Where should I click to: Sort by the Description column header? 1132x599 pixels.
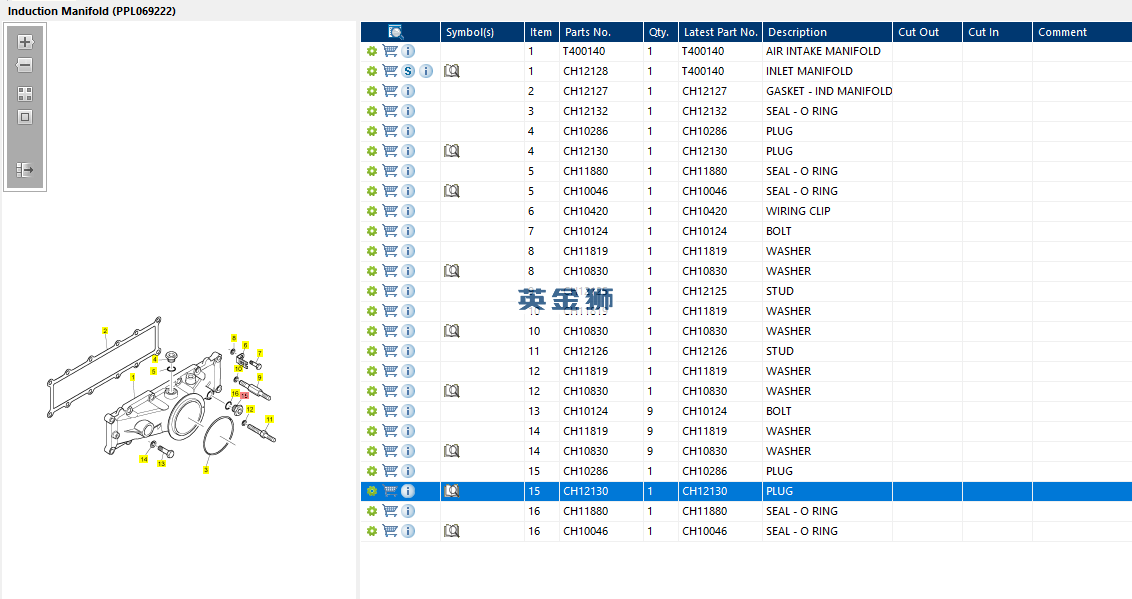(x=827, y=32)
